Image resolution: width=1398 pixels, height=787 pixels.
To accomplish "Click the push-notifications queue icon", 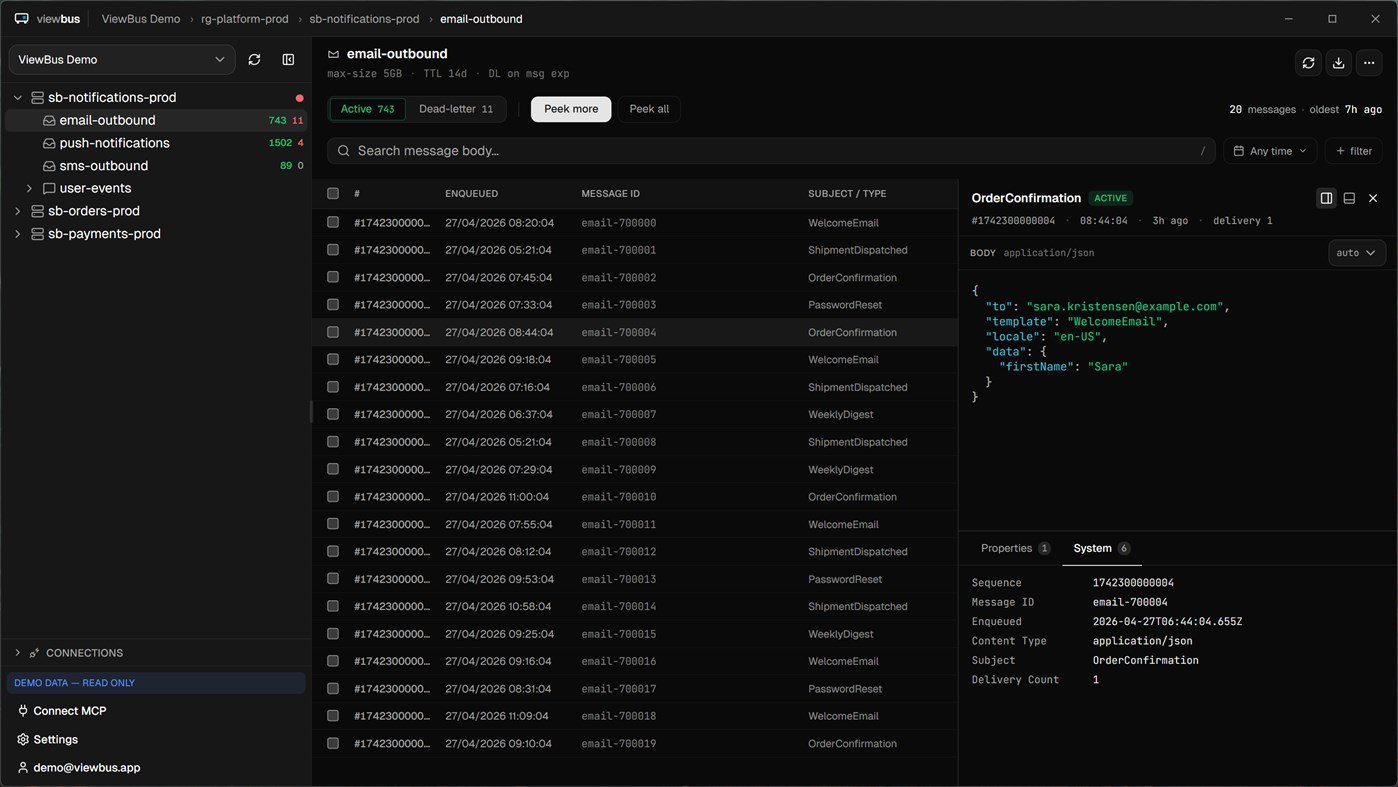I will [49, 143].
